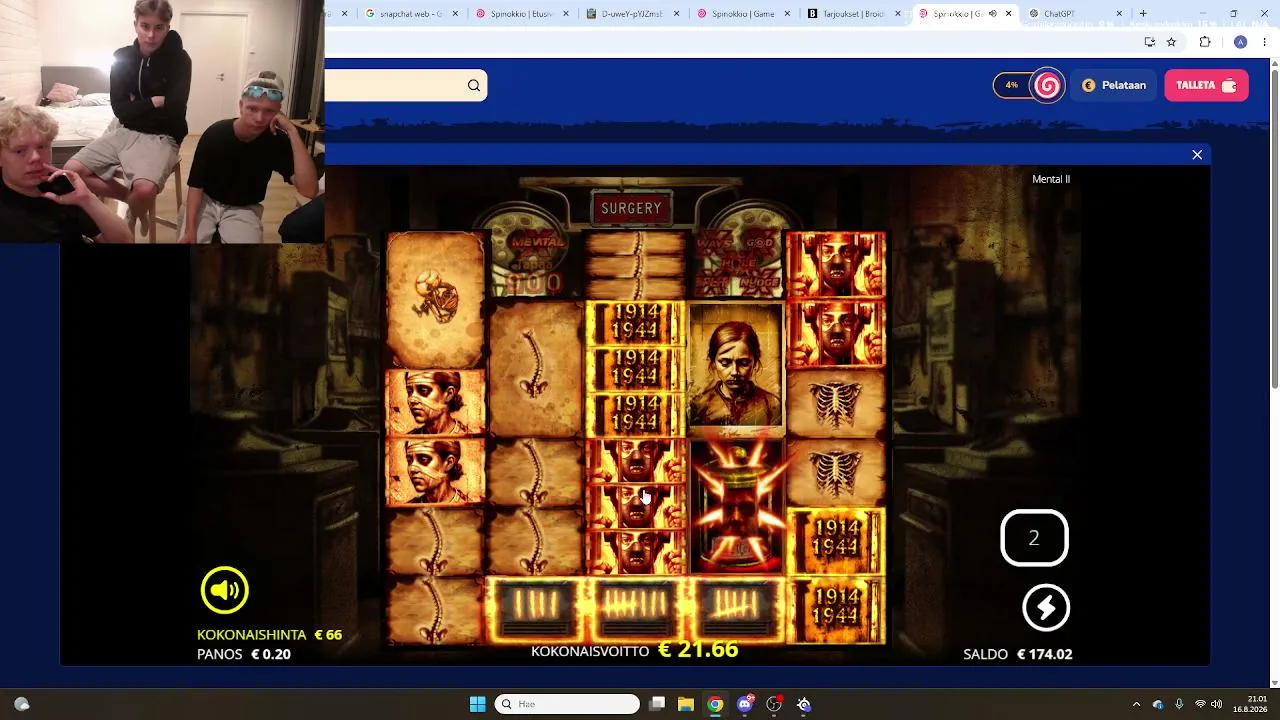Click the portrait of the girl symbol
This screenshot has height=720, width=1280.
(x=736, y=368)
